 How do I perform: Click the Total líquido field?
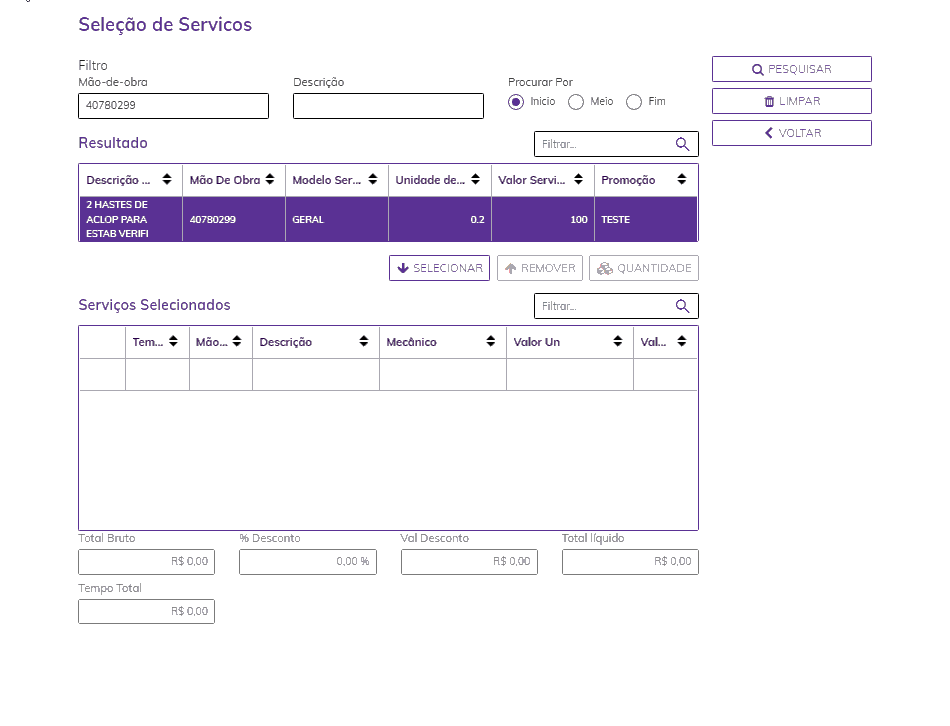click(630, 562)
